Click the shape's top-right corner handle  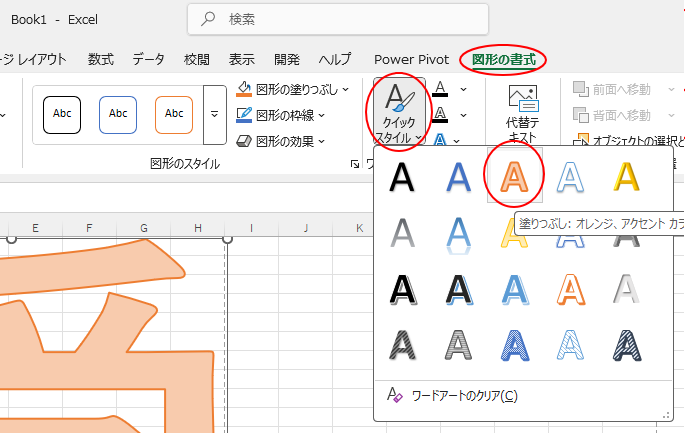pos(227,239)
